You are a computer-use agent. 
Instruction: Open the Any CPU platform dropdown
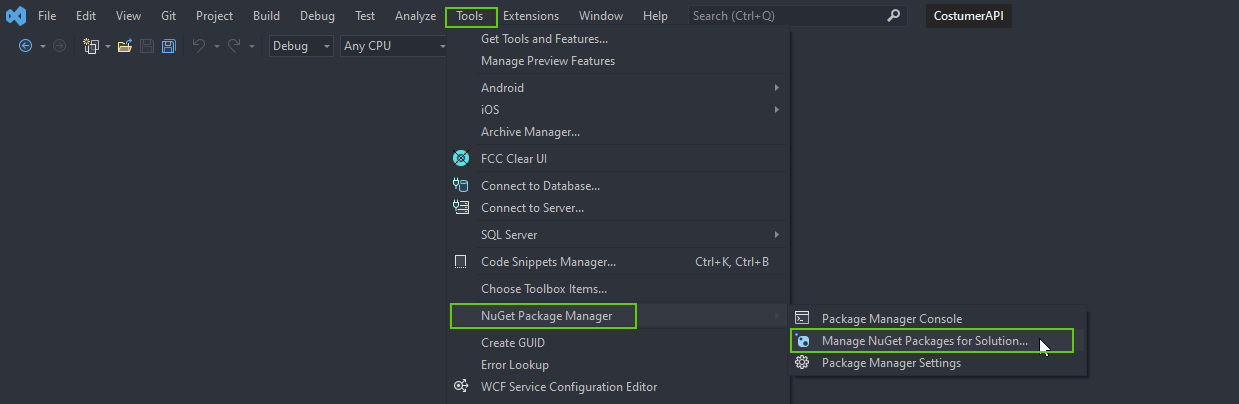[393, 46]
